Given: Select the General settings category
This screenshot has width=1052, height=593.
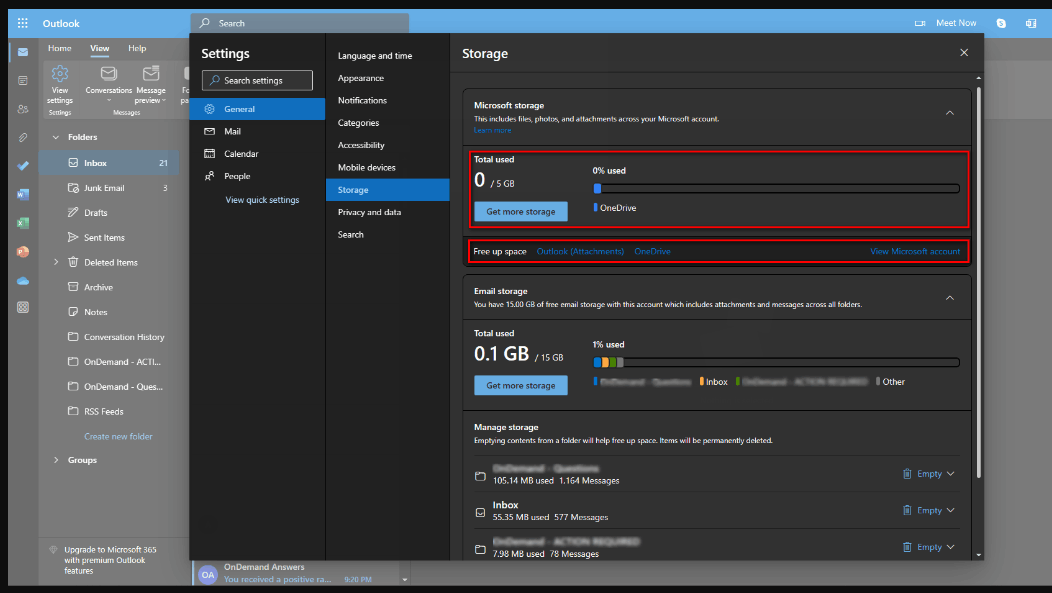Looking at the screenshot, I should pyautogui.click(x=258, y=109).
